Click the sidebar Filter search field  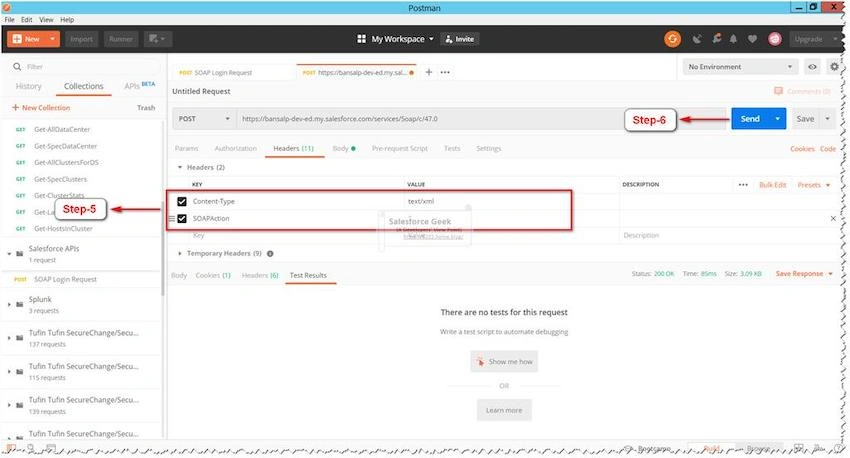click(87, 67)
